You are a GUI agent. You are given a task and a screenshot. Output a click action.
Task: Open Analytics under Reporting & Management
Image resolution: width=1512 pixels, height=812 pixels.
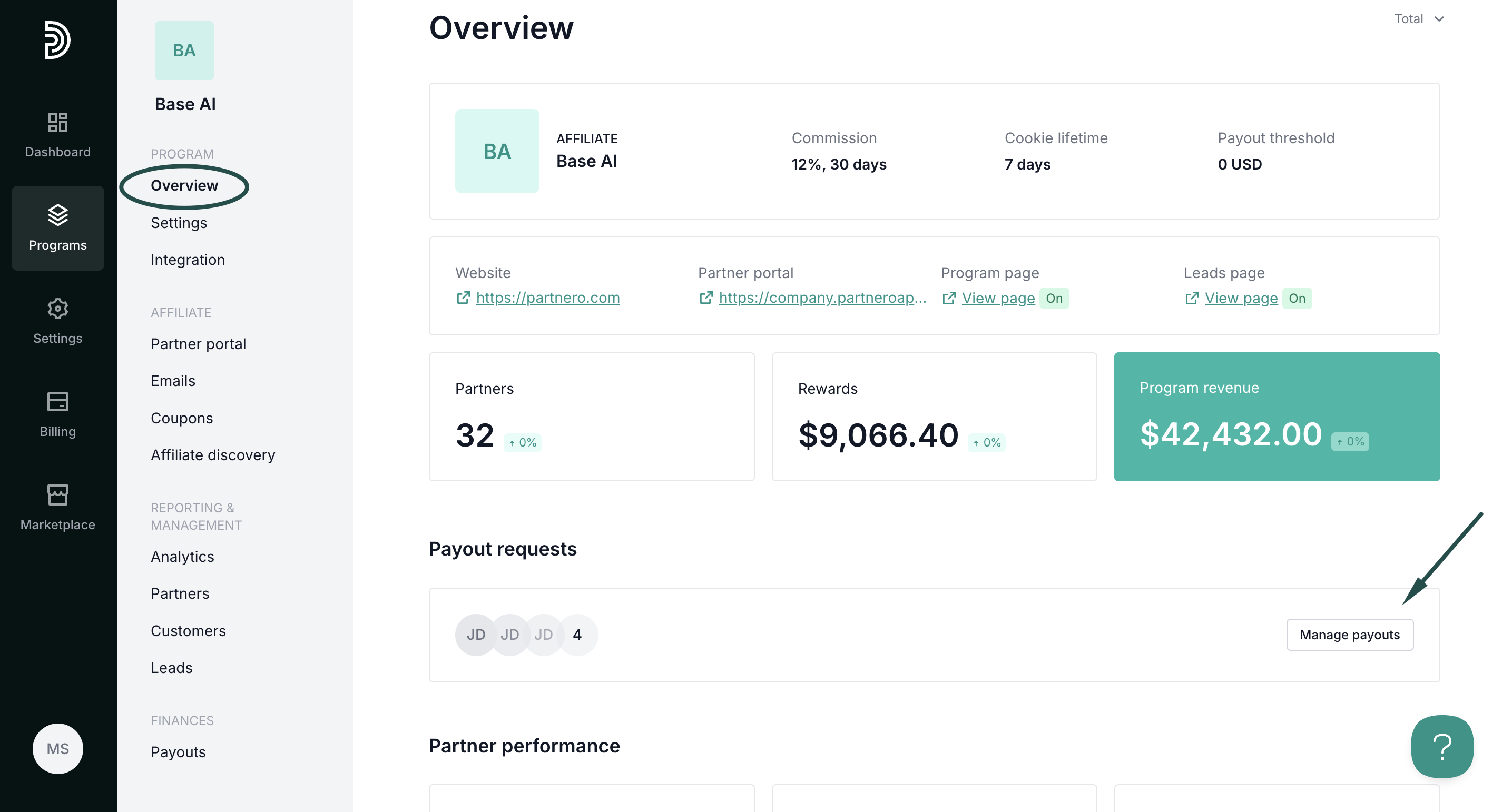pos(182,557)
